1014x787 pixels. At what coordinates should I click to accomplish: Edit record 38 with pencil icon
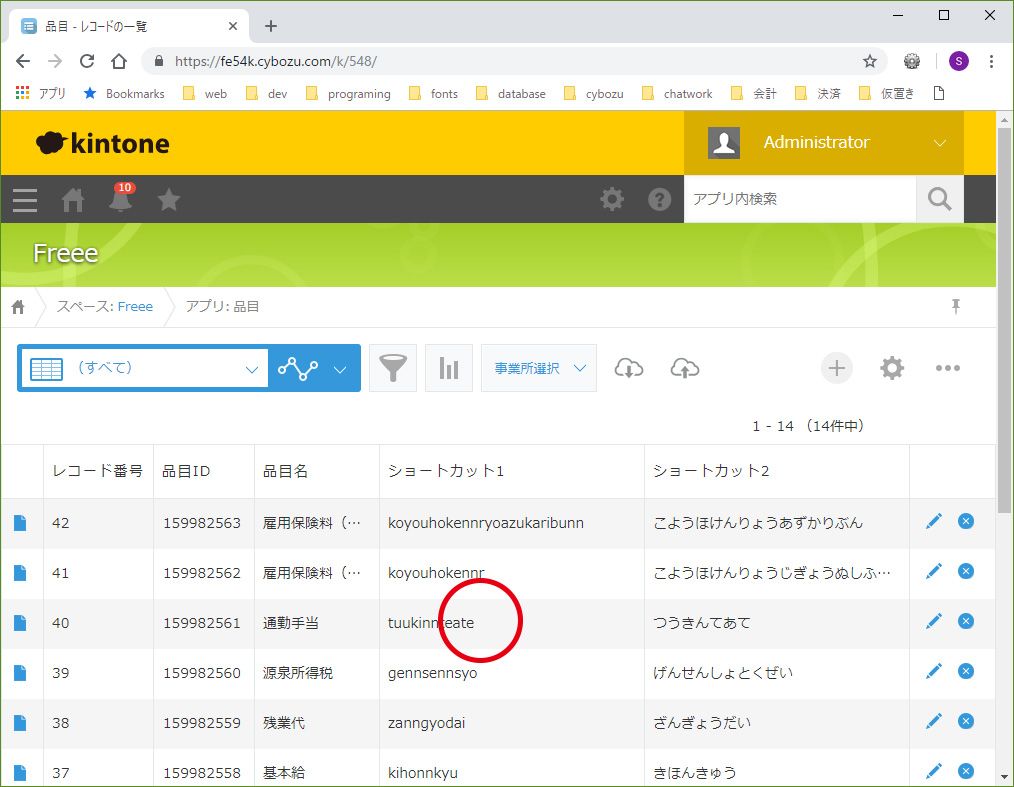(934, 721)
